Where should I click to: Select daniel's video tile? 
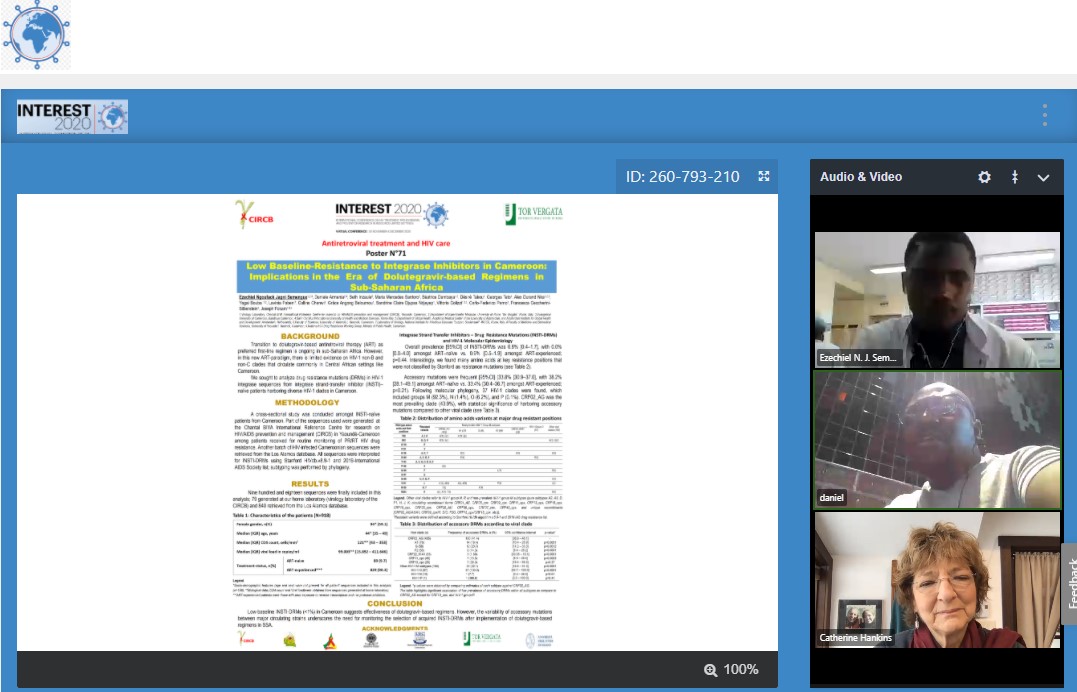click(x=937, y=440)
